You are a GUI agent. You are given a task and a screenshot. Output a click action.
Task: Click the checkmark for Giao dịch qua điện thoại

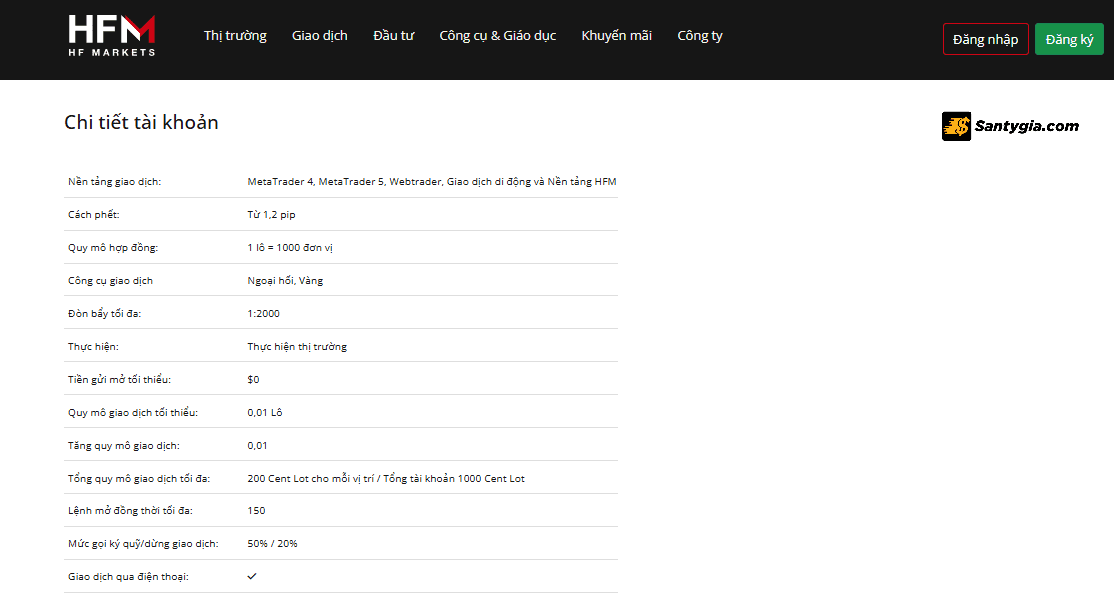252,576
